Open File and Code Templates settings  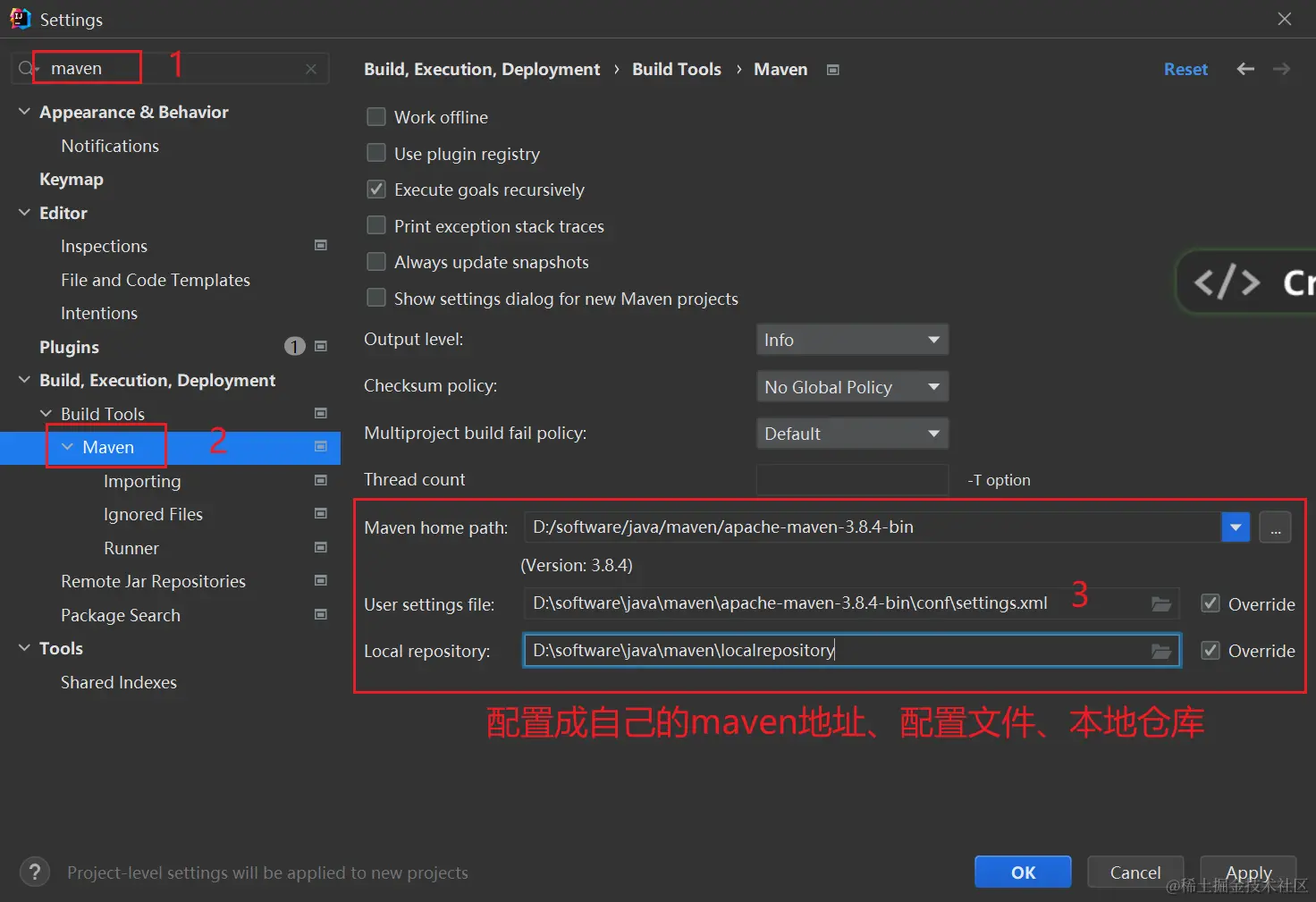[156, 280]
